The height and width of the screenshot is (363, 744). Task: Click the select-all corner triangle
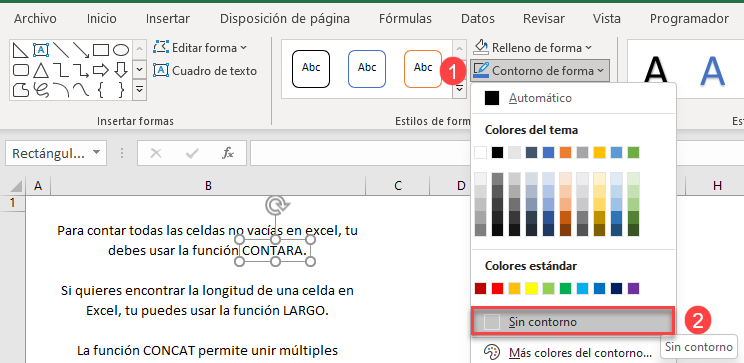(x=16, y=186)
